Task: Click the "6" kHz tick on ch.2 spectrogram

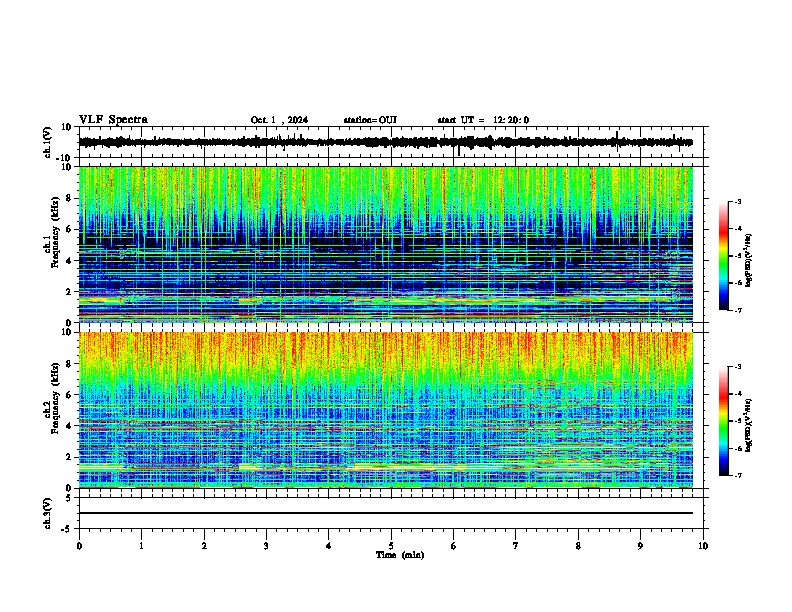Action: click(70, 394)
